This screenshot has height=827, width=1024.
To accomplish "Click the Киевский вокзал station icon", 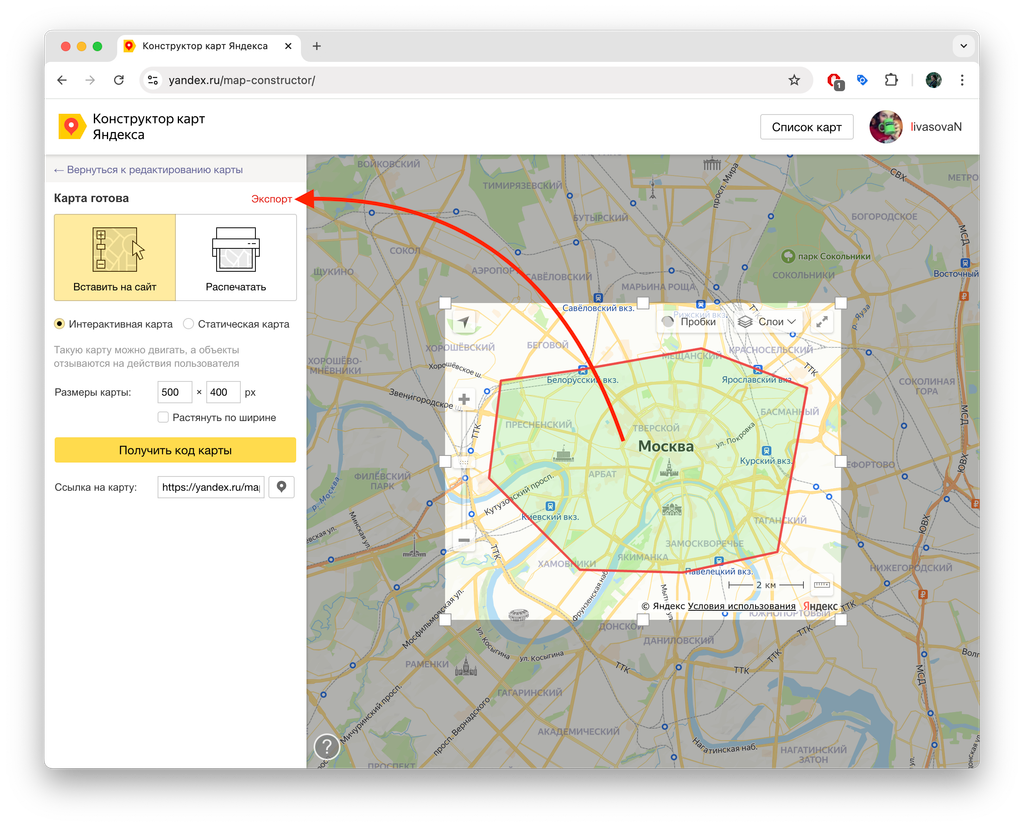I will (x=550, y=506).
